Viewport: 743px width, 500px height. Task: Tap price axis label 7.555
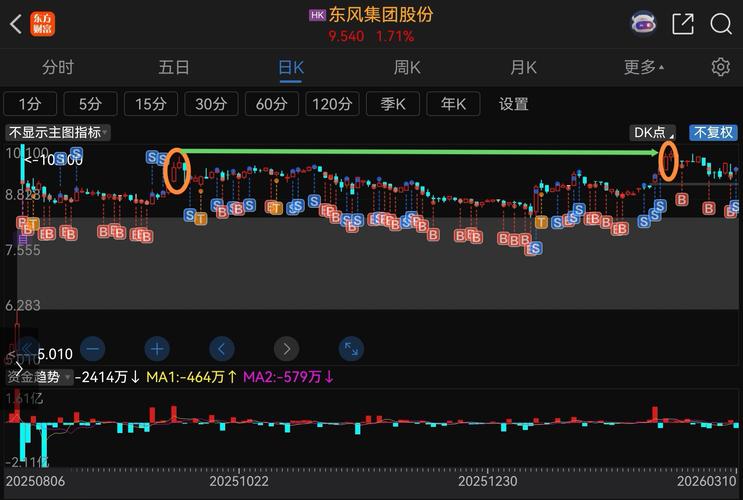coord(23,250)
